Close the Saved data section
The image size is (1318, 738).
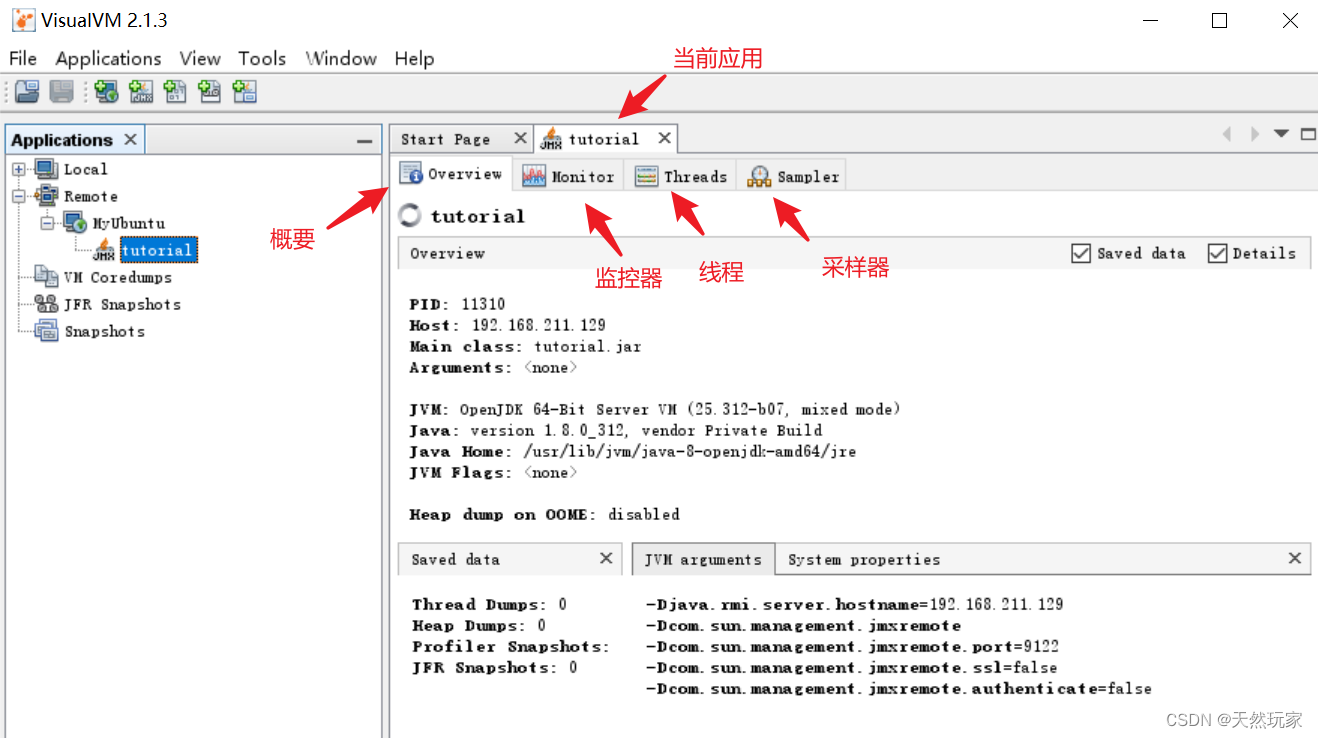(x=606, y=558)
